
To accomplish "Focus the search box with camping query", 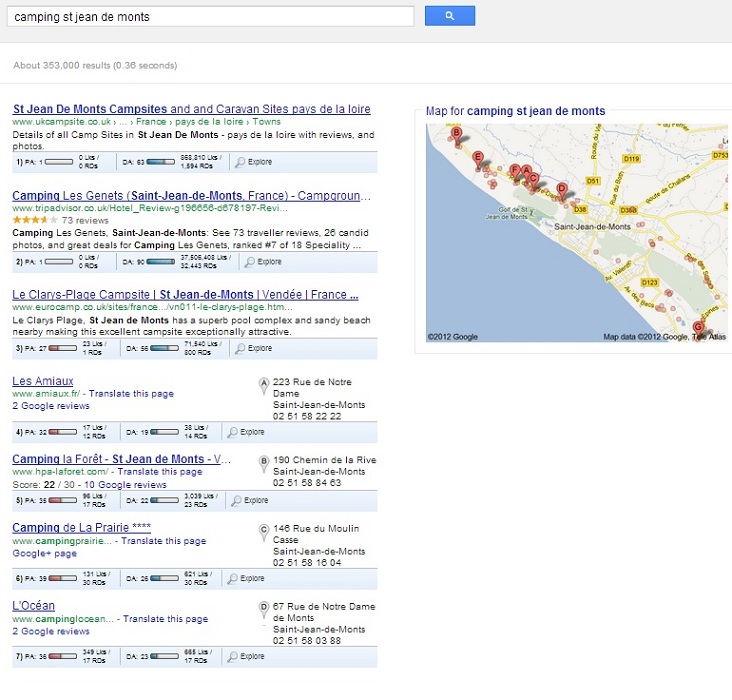I will coord(211,17).
